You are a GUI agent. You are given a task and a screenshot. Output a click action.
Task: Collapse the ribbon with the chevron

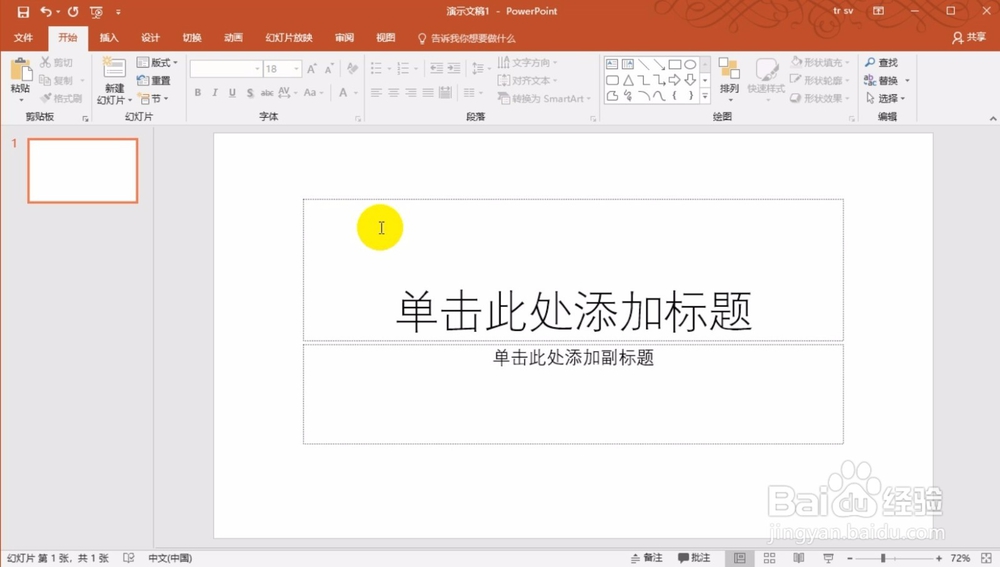point(993,119)
